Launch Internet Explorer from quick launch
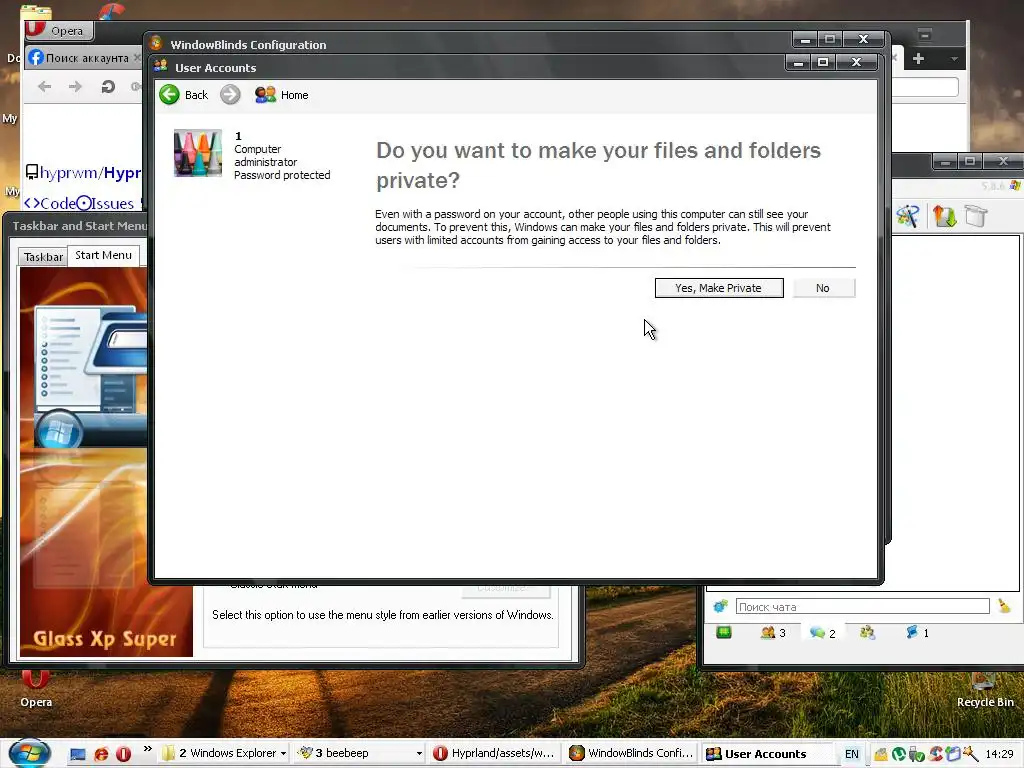Image resolution: width=1024 pixels, height=768 pixels. pos(101,754)
